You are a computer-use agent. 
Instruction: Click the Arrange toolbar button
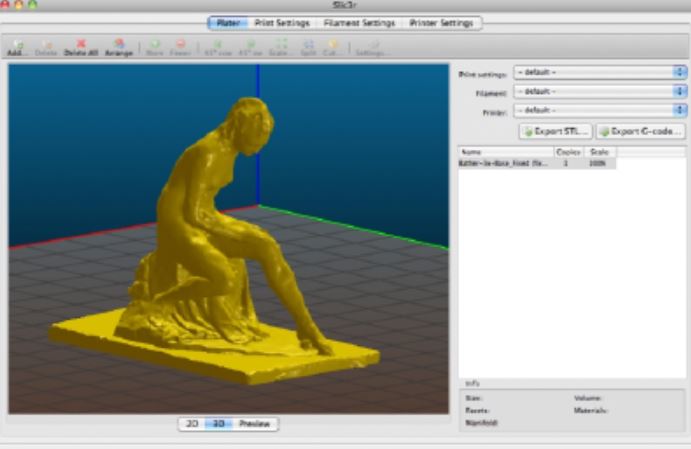coord(119,48)
